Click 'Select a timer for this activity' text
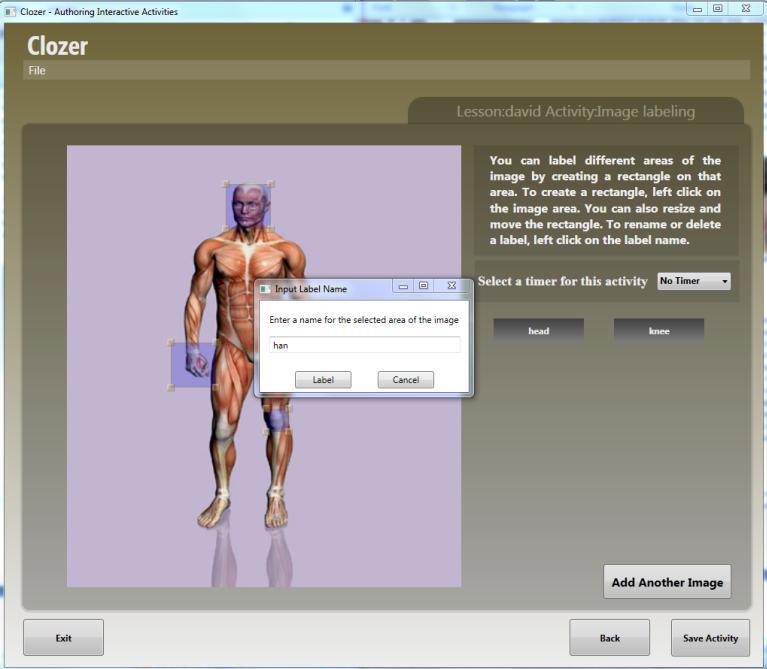This screenshot has height=669, width=767. point(563,281)
